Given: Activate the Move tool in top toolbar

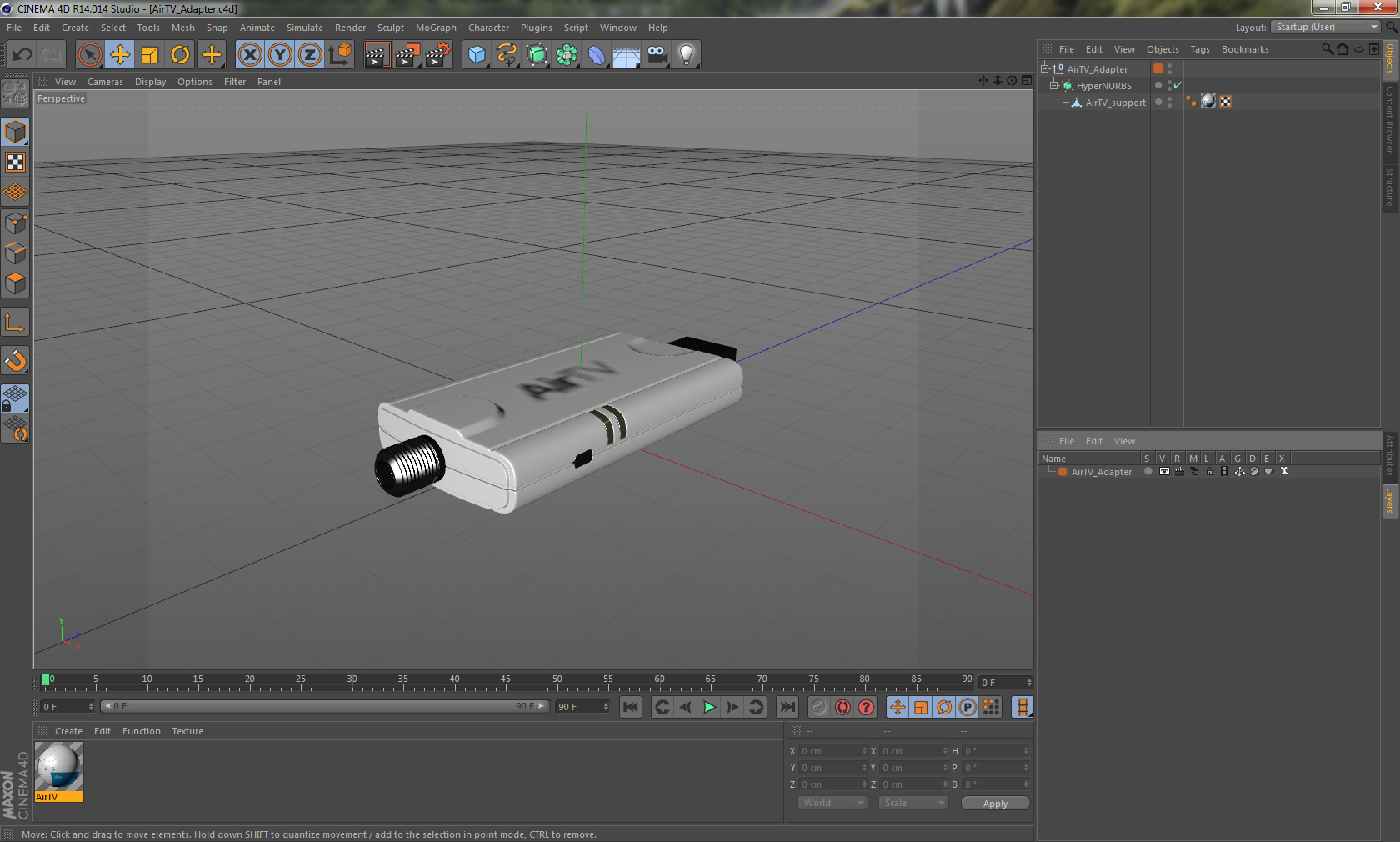Looking at the screenshot, I should click(x=120, y=55).
